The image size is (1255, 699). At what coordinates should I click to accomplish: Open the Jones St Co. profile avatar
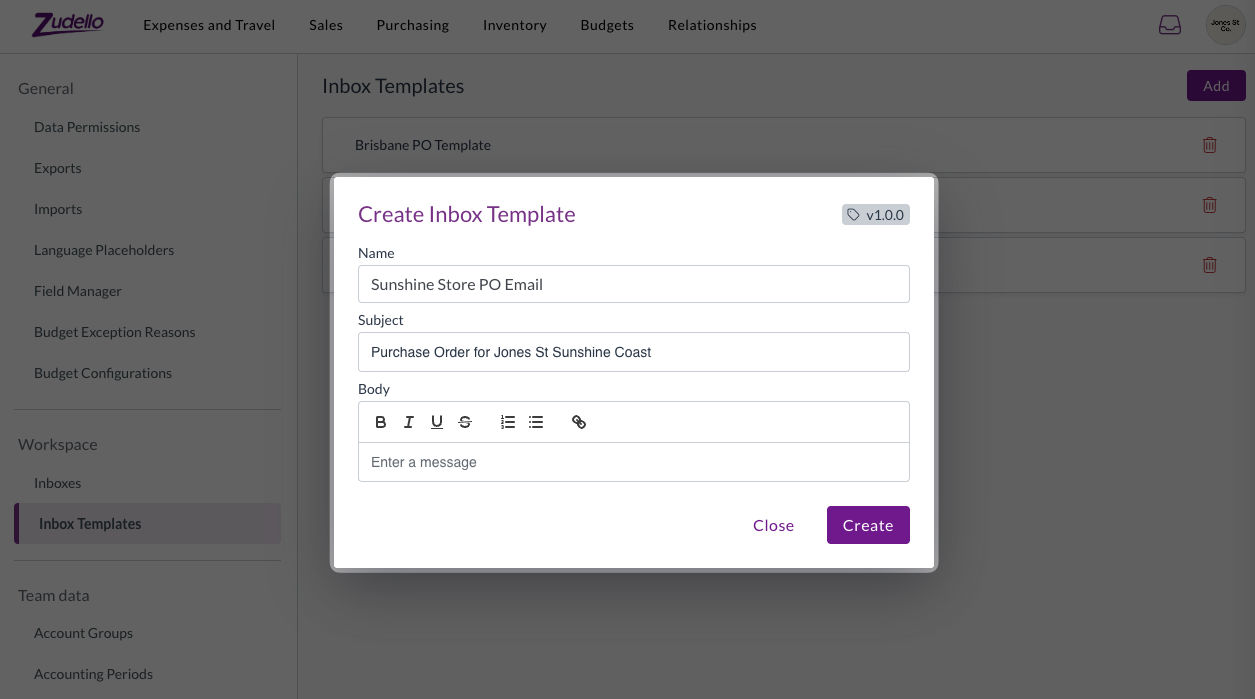pyautogui.click(x=1225, y=25)
